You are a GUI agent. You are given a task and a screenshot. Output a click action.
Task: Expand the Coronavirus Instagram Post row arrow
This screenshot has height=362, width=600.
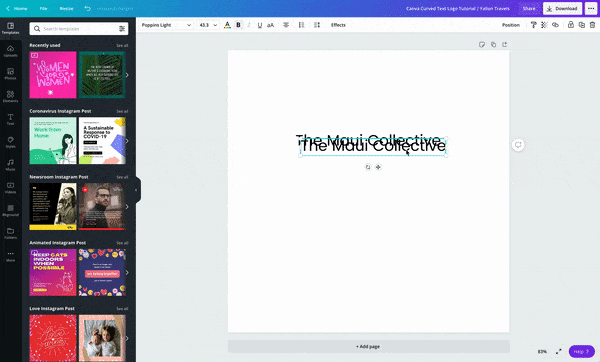click(x=127, y=141)
